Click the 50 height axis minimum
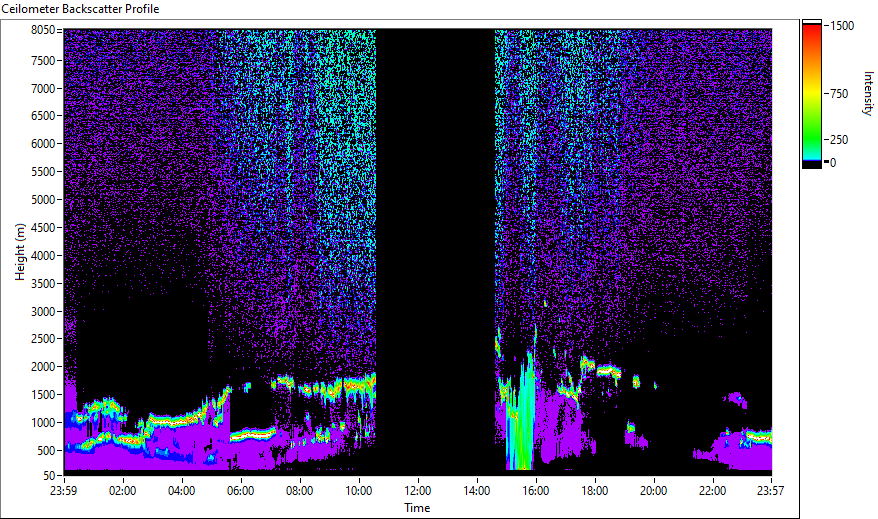878x519 pixels. (49, 476)
